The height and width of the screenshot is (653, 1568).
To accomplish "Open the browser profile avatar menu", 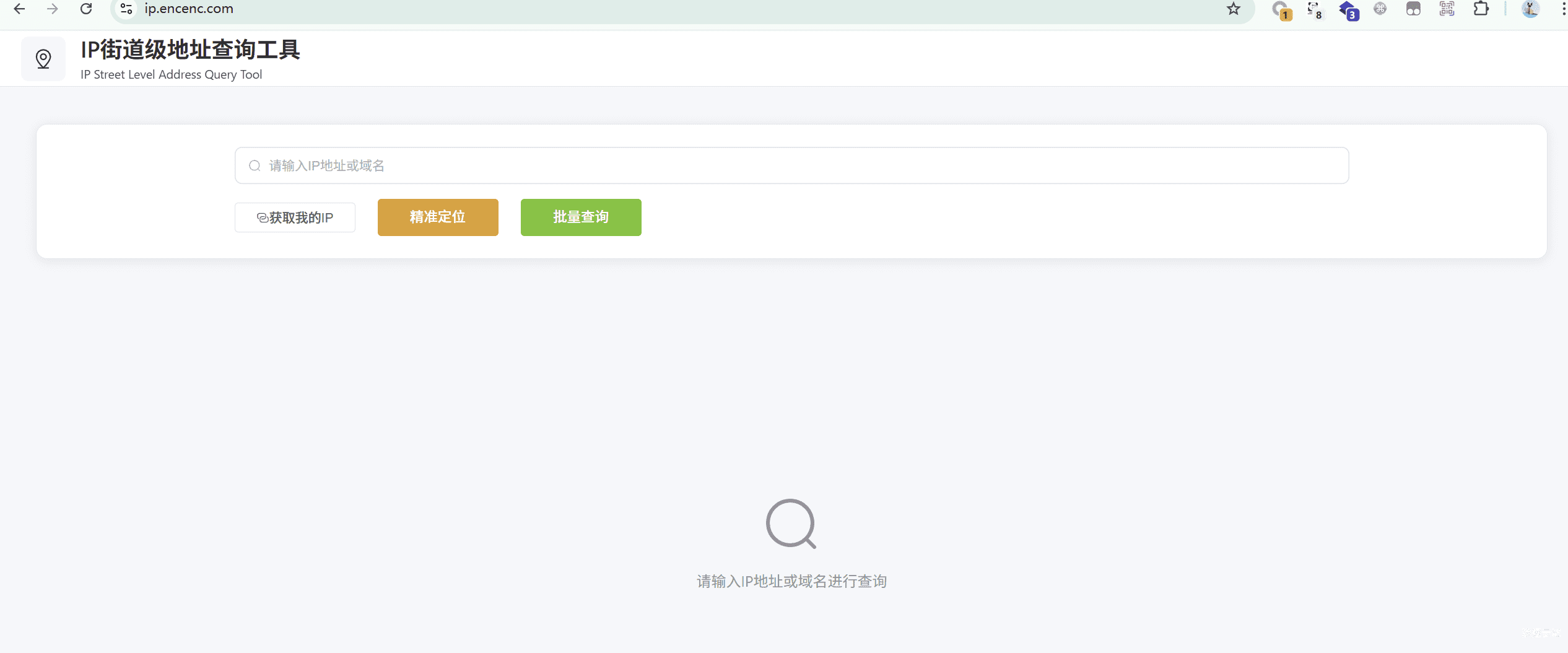I will click(x=1529, y=9).
